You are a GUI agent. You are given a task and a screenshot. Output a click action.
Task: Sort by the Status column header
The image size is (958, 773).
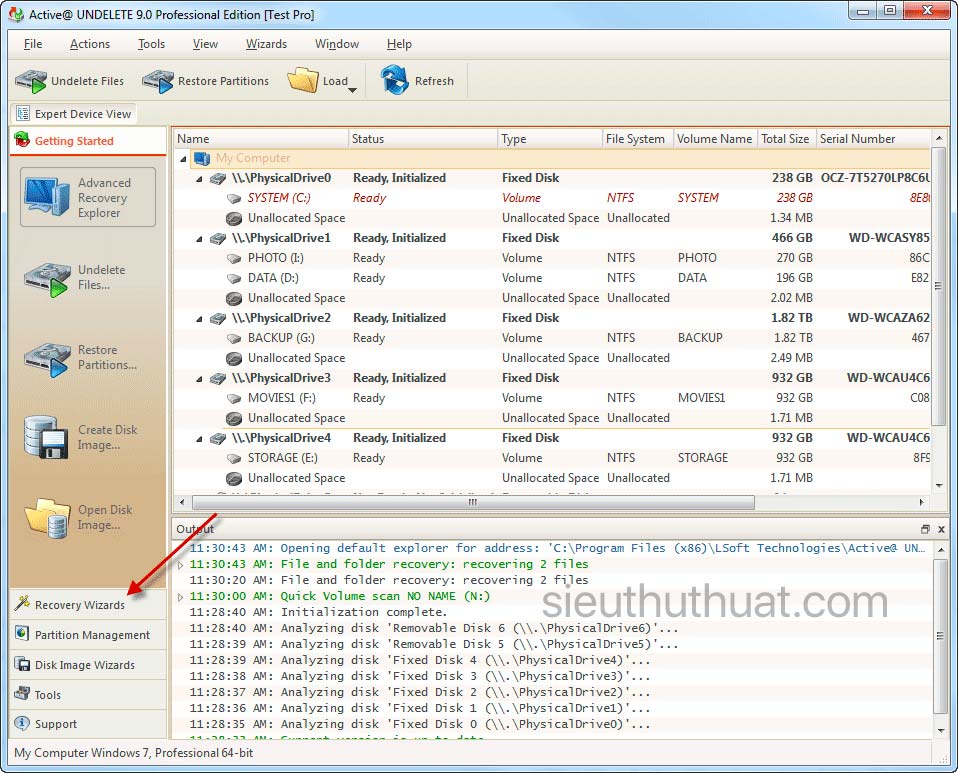tap(423, 139)
